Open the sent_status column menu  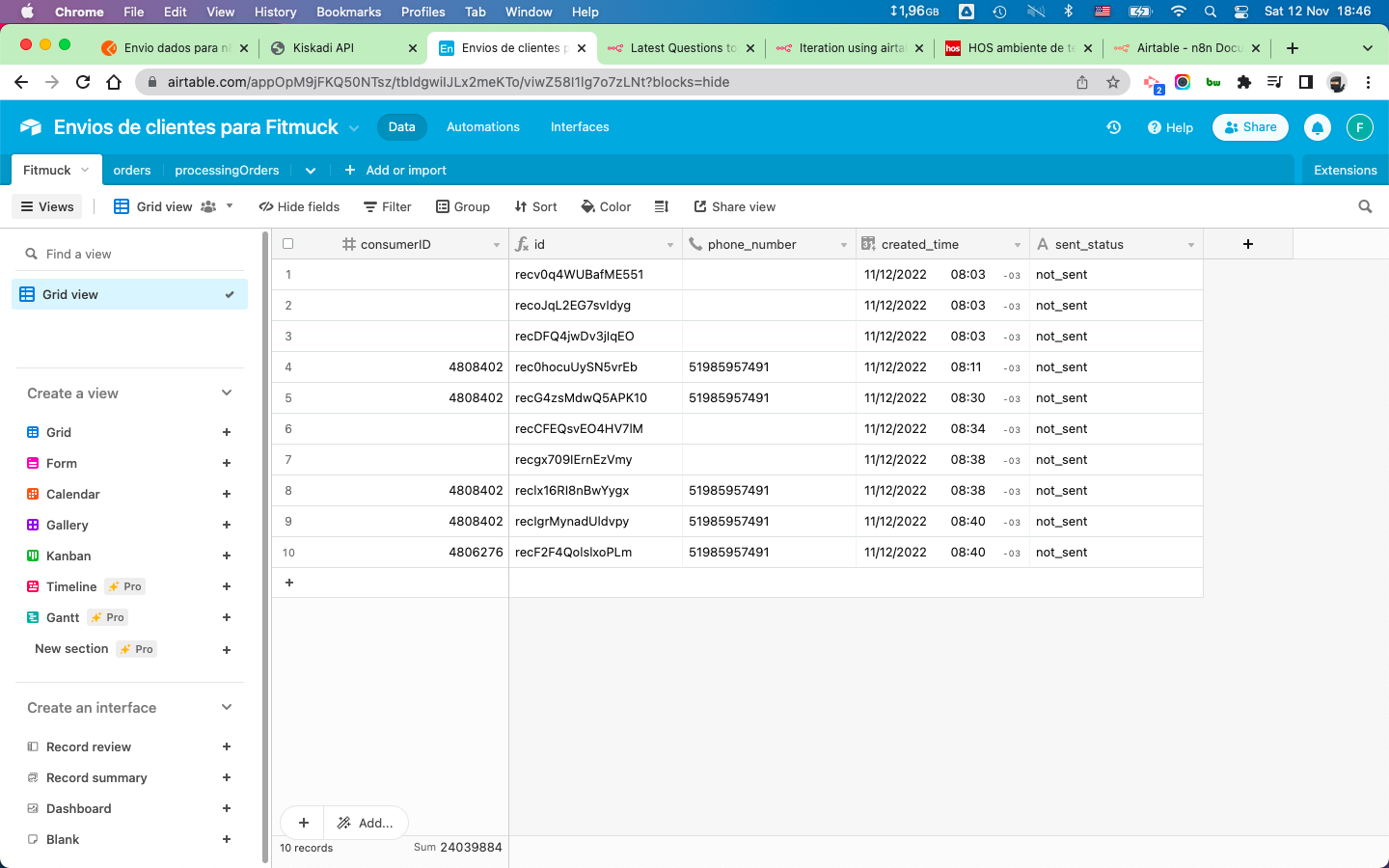pos(1191,245)
